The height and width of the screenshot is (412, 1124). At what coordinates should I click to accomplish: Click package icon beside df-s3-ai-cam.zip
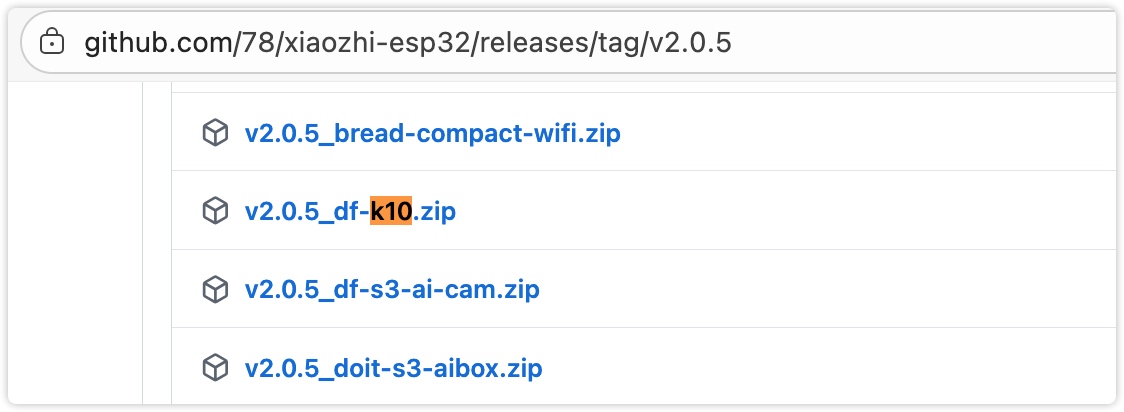point(215,290)
